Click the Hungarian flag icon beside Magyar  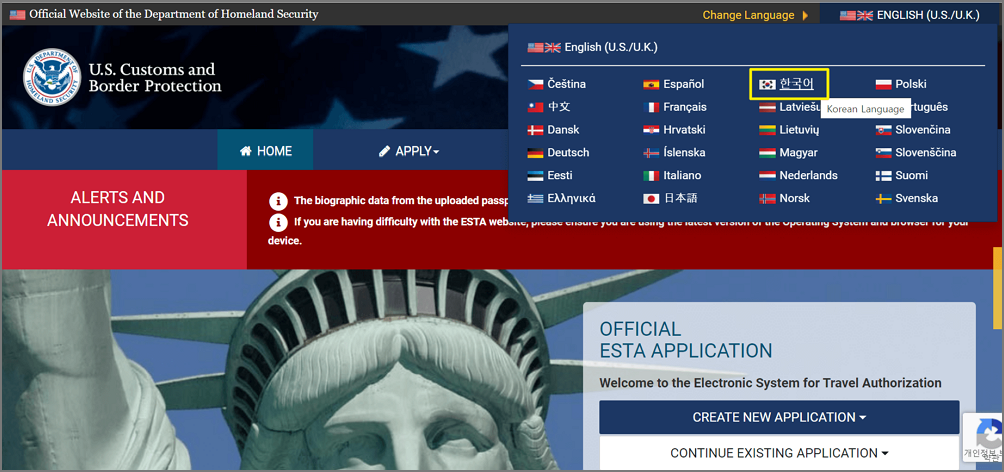[767, 153]
